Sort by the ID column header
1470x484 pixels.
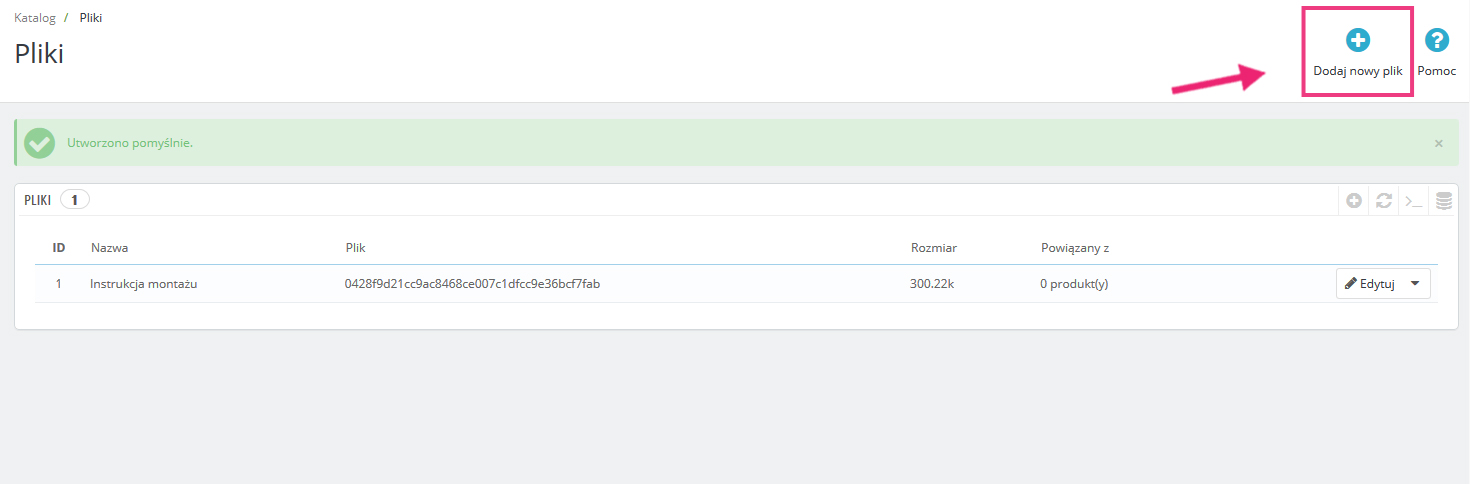click(x=59, y=247)
